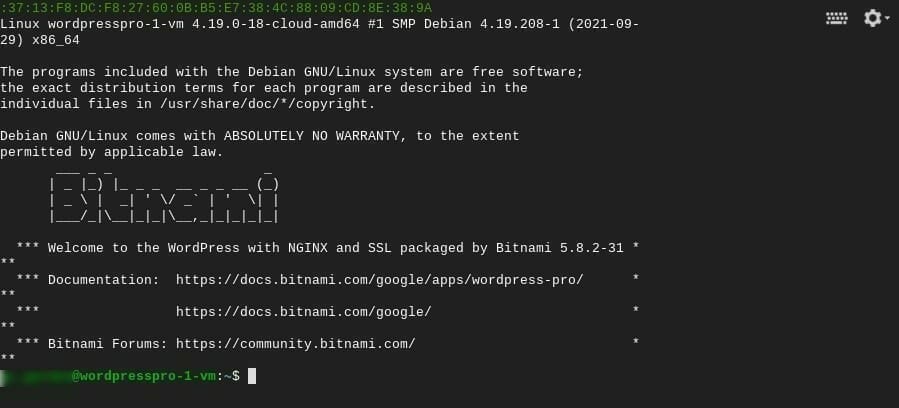This screenshot has height=408, width=899.
Task: Click the blinking terminal cursor block
Action: [252, 376]
